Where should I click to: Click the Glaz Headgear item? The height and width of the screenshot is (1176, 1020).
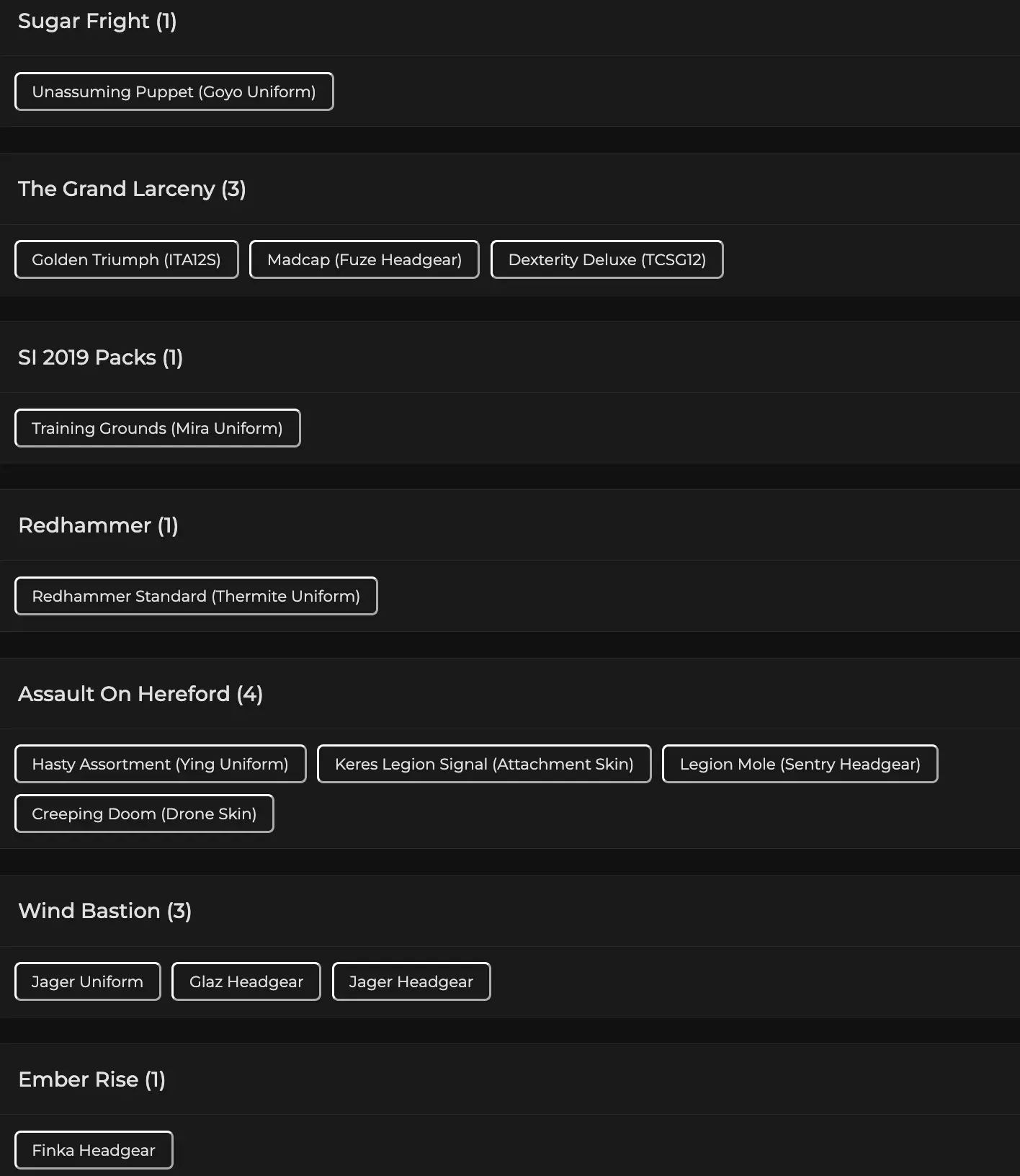246,981
